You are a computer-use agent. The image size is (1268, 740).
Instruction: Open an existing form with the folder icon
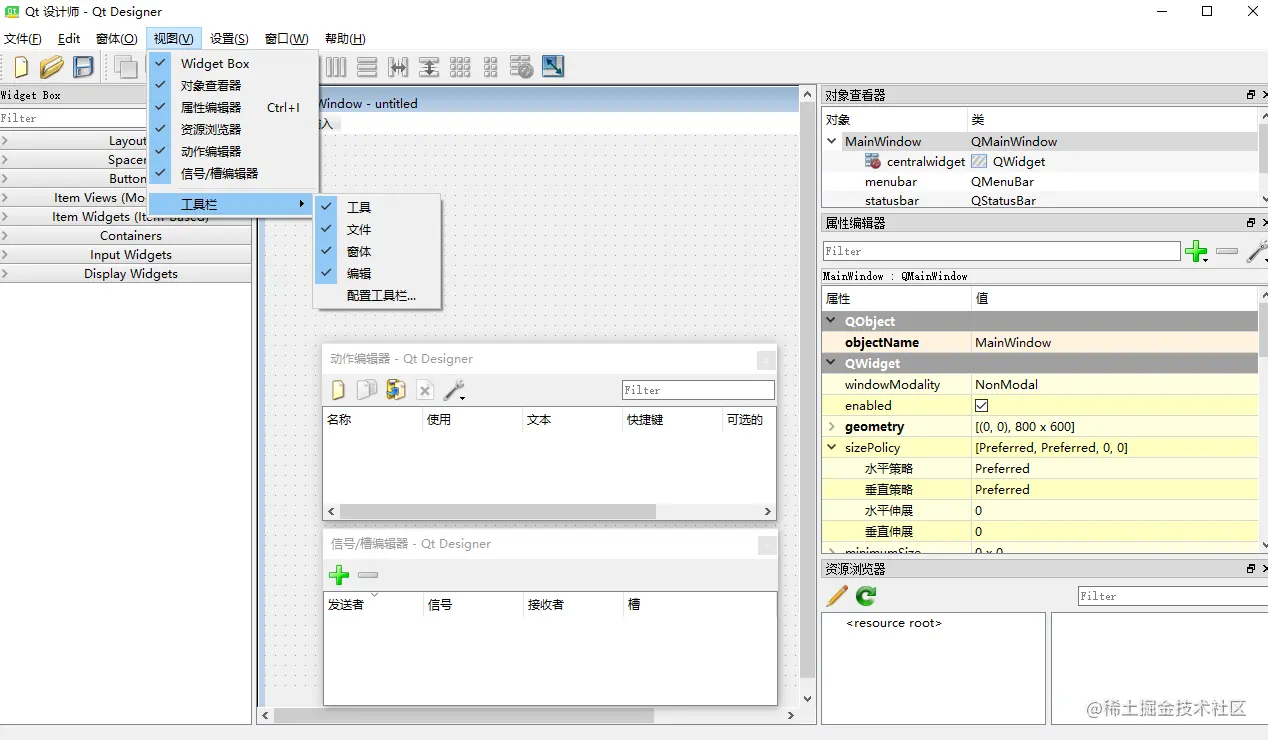pos(51,67)
